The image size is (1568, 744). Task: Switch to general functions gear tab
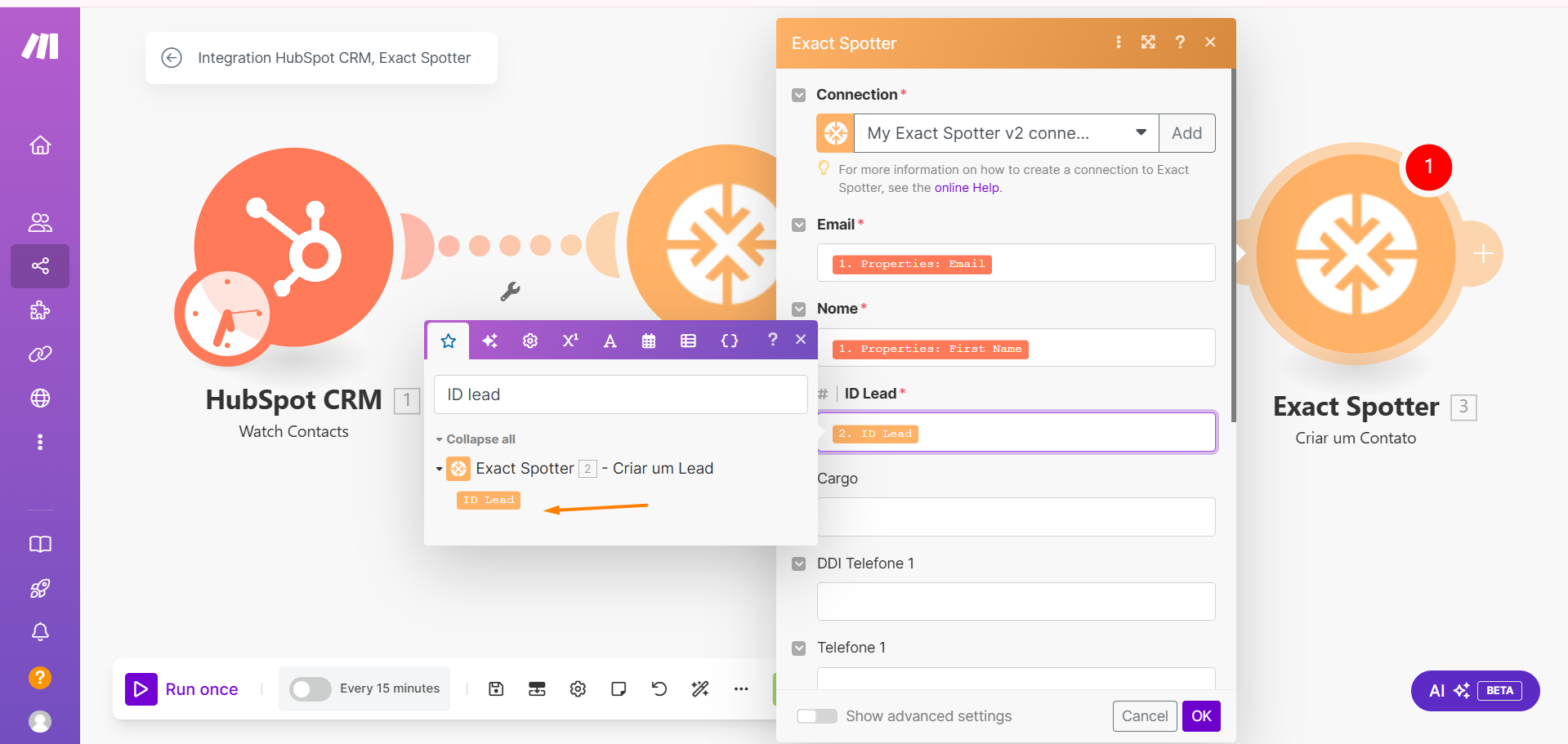click(x=530, y=341)
